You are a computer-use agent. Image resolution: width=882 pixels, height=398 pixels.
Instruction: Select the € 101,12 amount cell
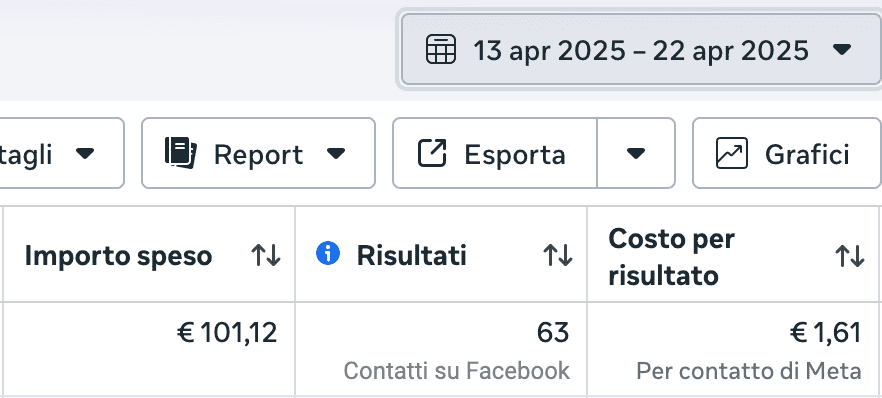[227, 333]
